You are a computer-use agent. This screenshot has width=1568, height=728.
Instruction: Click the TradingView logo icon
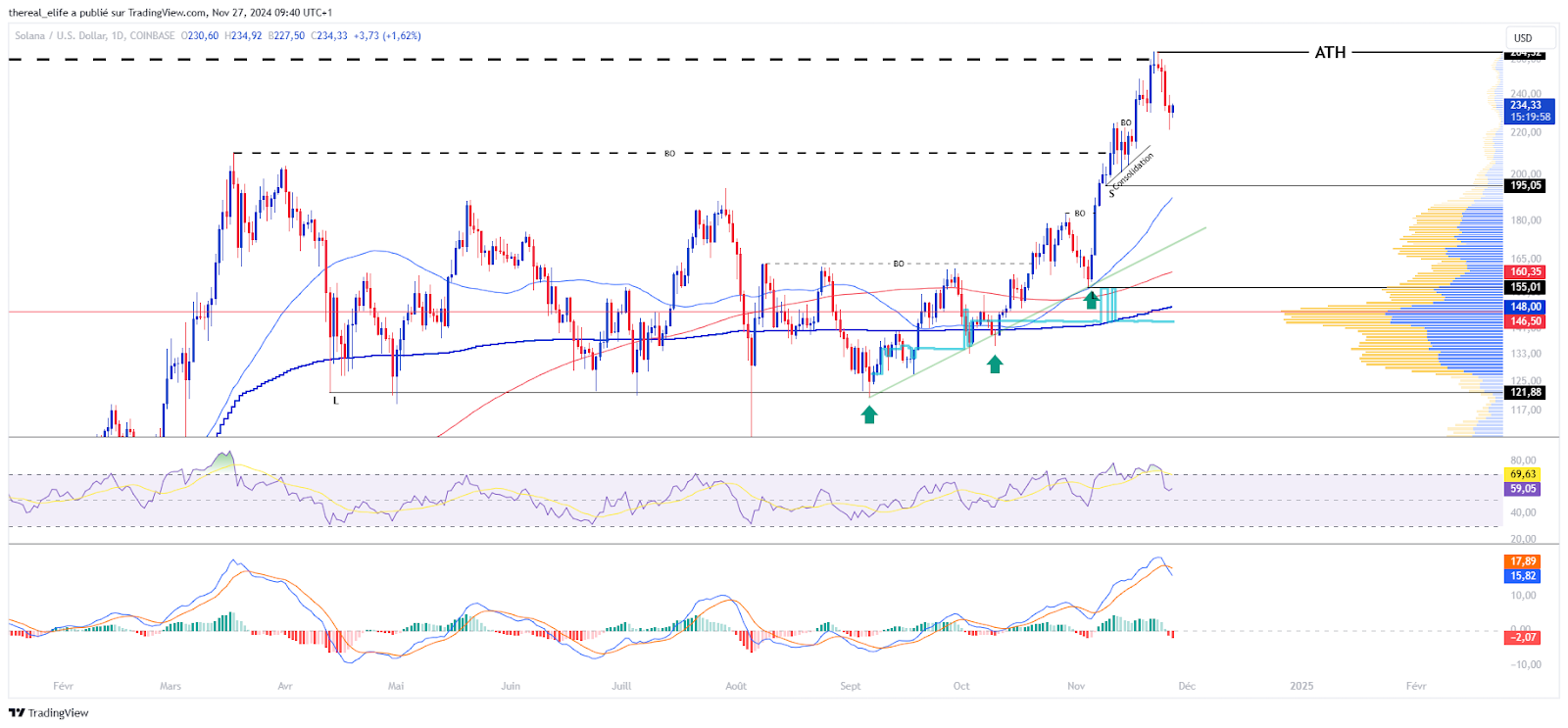[17, 712]
